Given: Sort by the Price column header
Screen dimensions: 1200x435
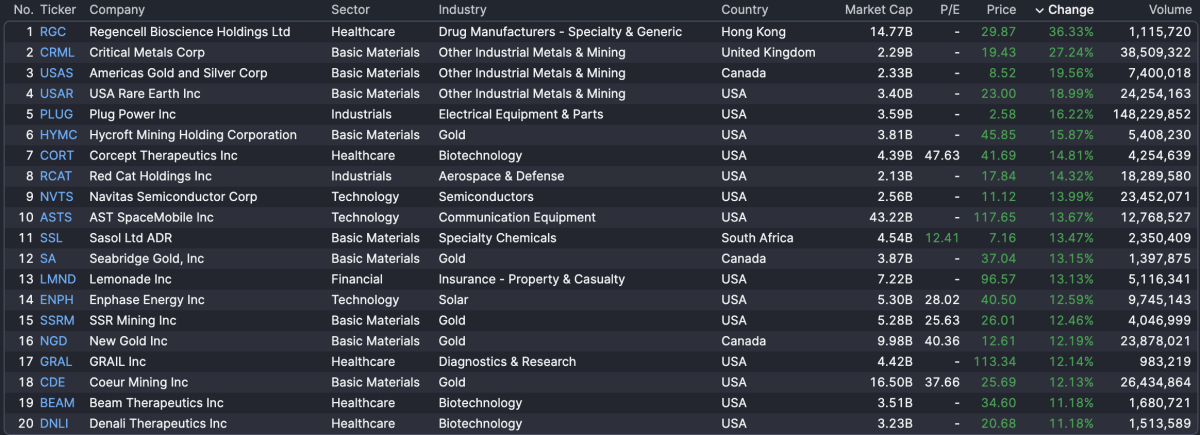Looking at the screenshot, I should (x=1001, y=10).
